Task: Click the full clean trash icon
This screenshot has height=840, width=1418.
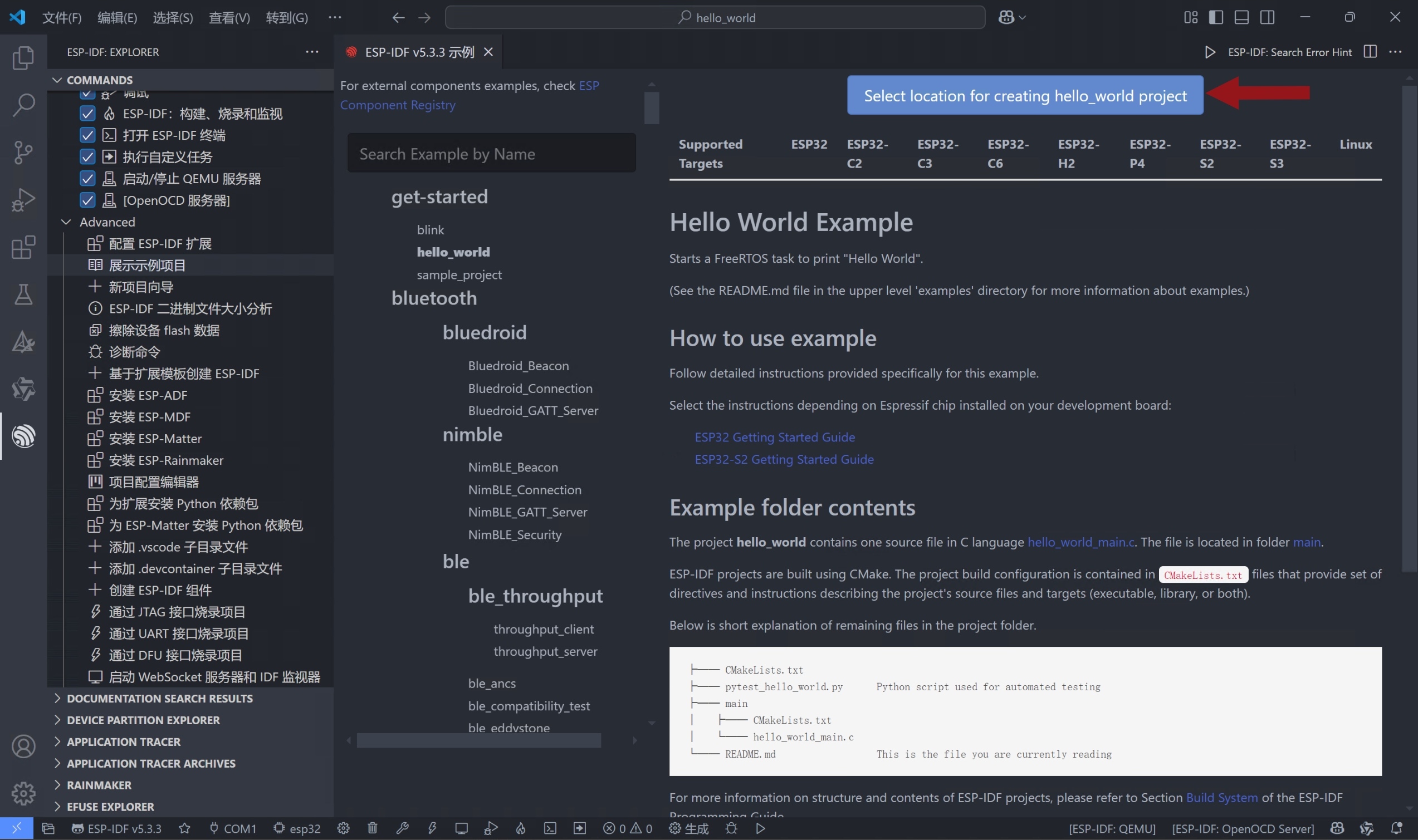Action: coord(373,829)
